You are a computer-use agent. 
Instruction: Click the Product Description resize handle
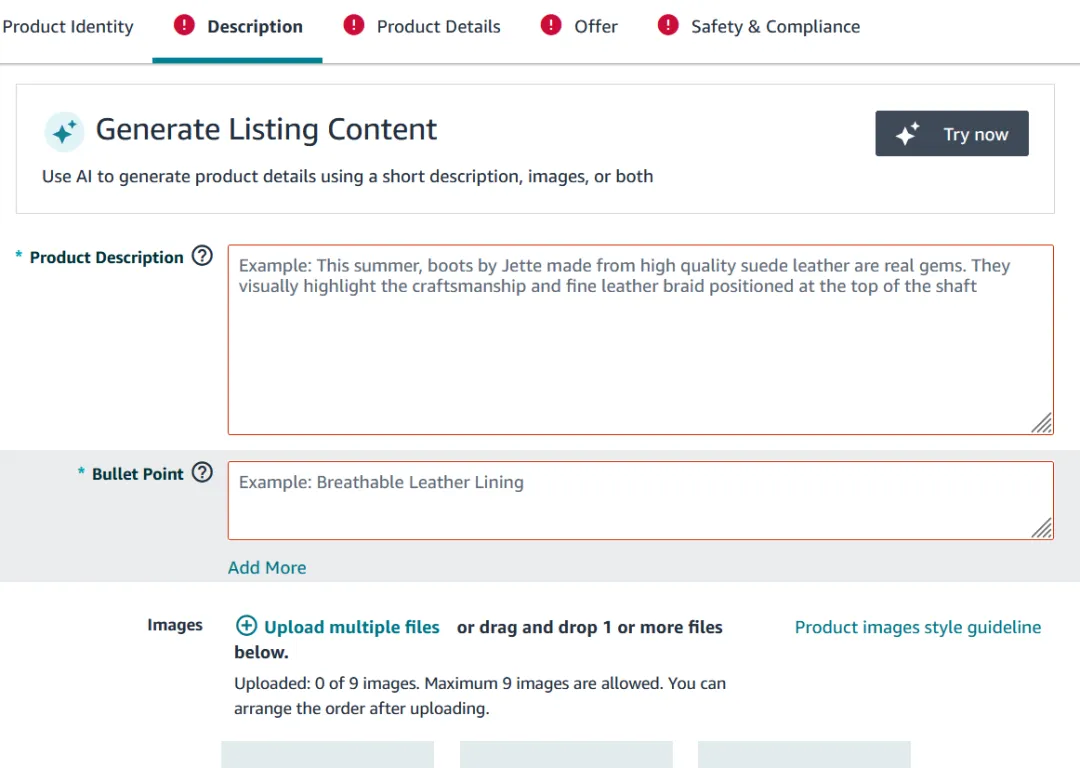(x=1042, y=423)
